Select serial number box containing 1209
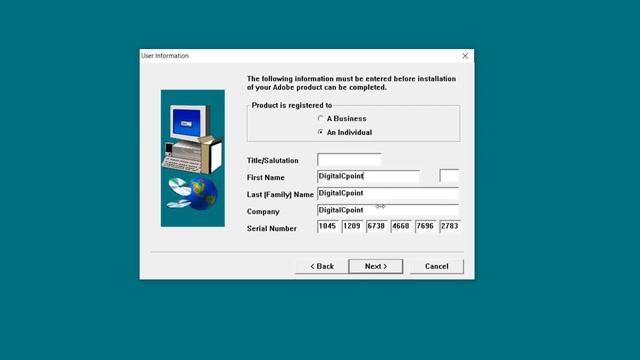The width and height of the screenshot is (640, 360). coord(352,227)
